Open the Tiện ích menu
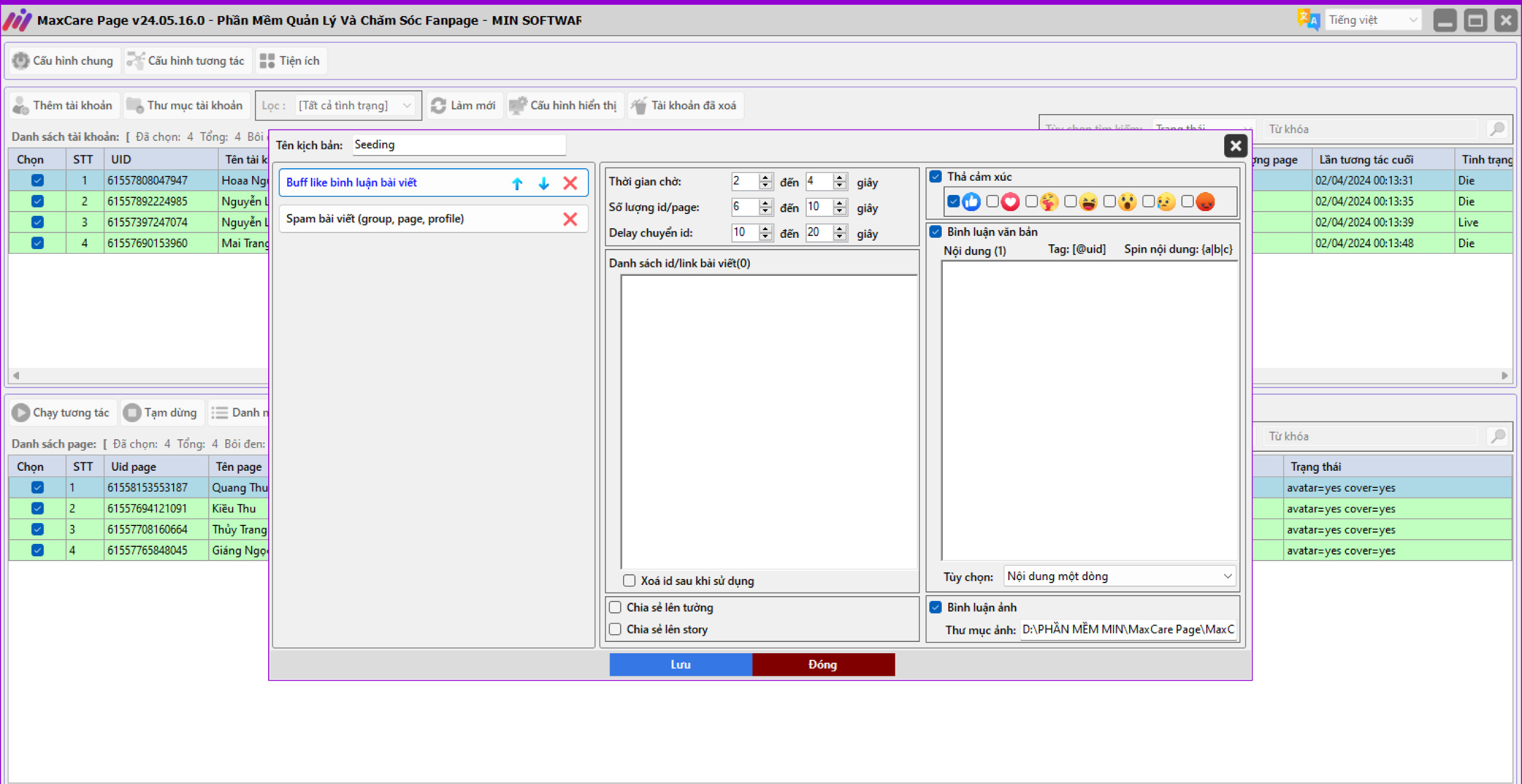Viewport: 1522px width, 784px height. (291, 61)
